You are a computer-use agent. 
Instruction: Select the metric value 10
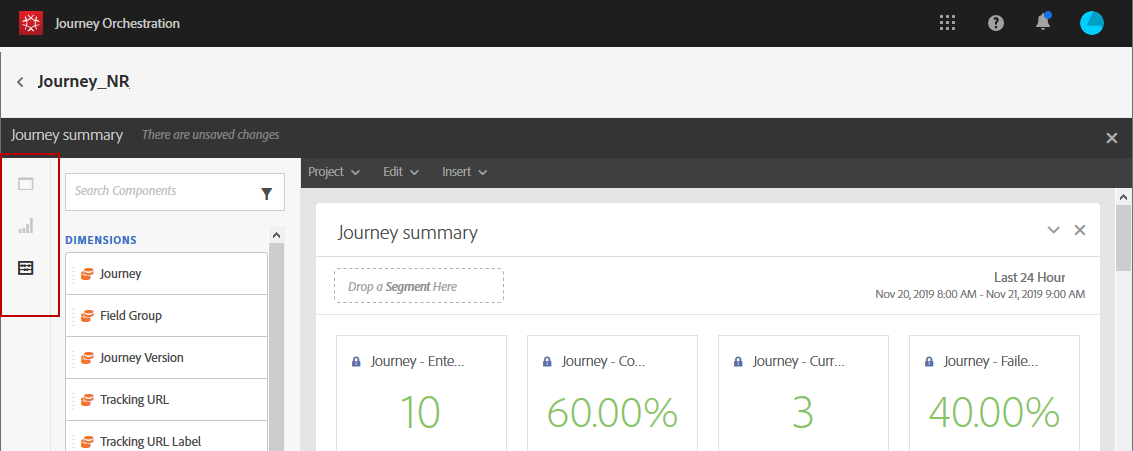click(420, 413)
